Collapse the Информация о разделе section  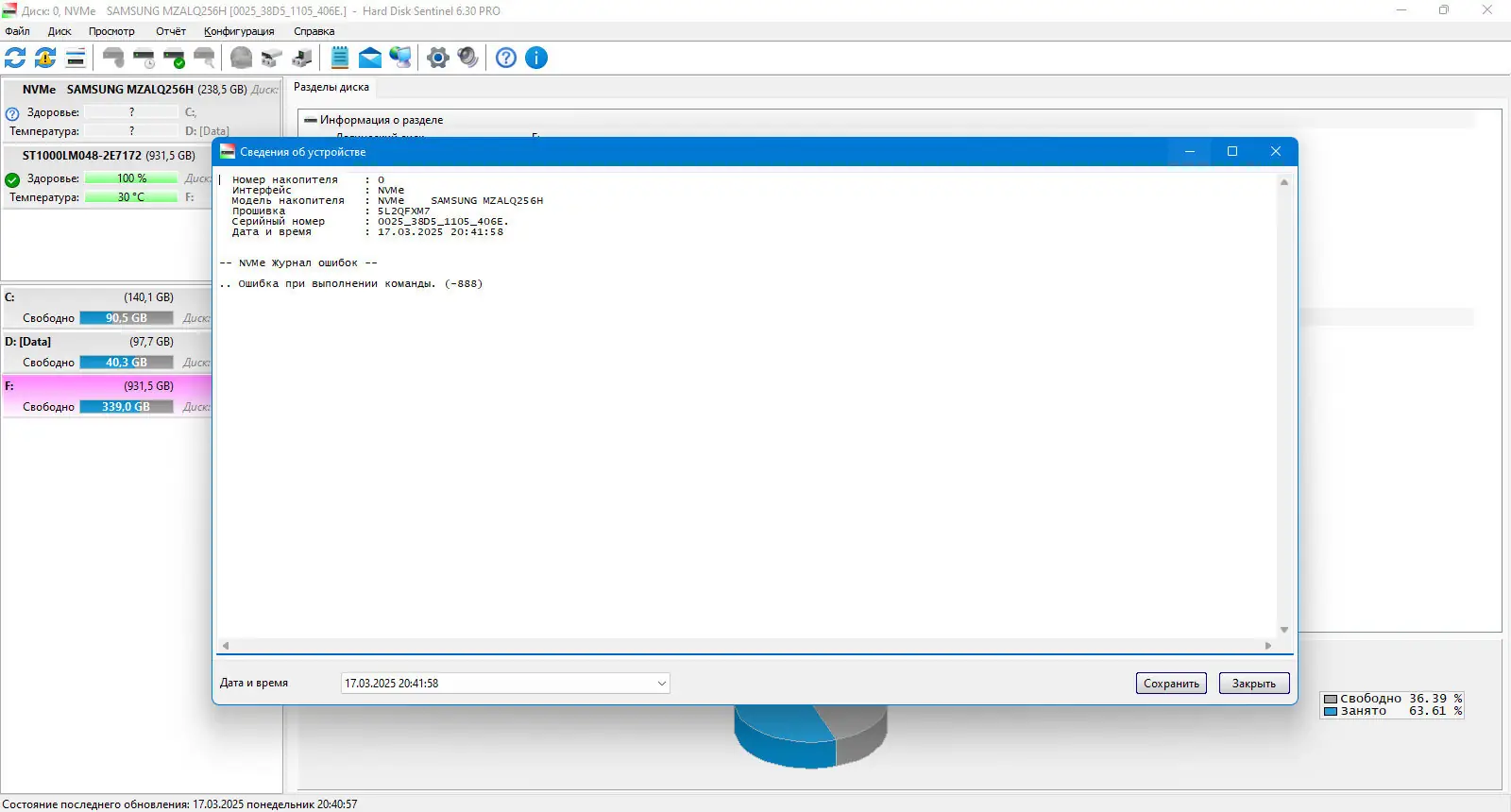pyautogui.click(x=311, y=120)
